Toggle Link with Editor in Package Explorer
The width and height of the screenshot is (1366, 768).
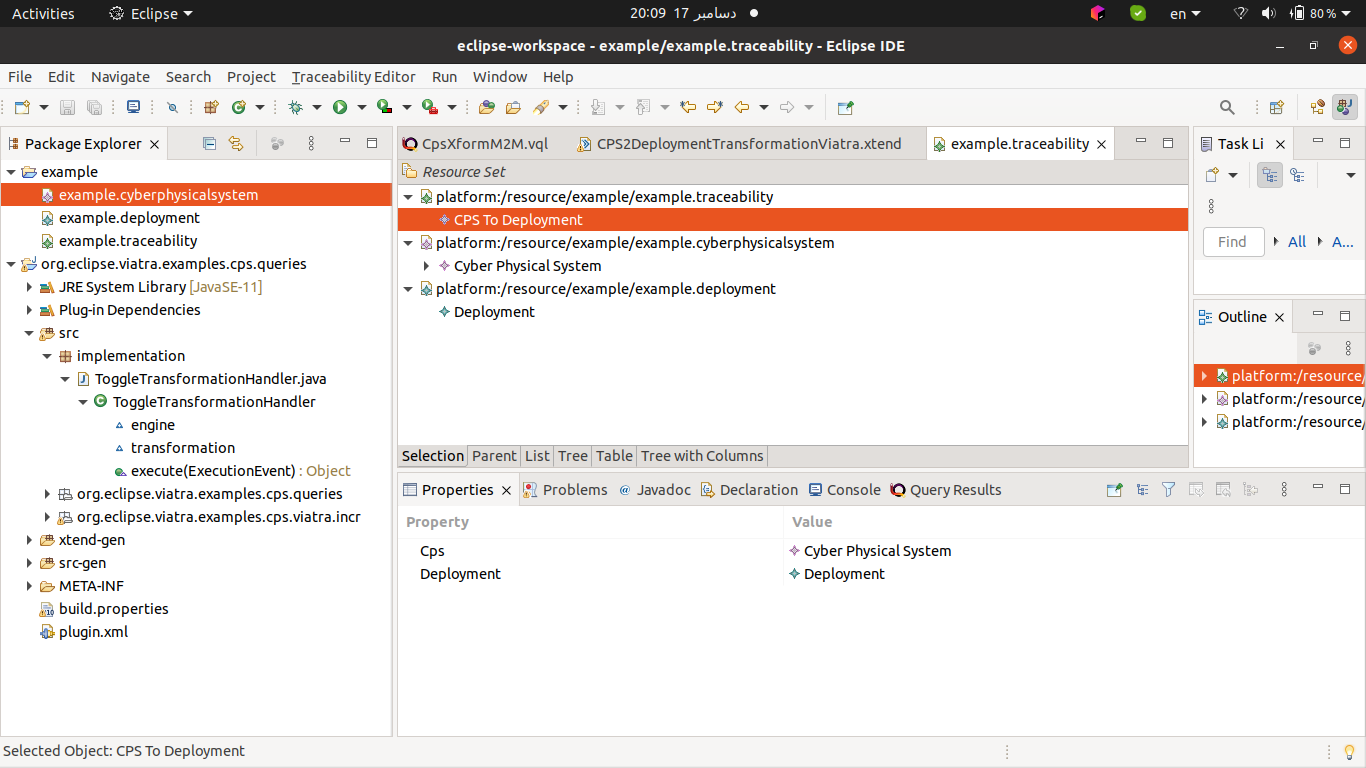236,144
